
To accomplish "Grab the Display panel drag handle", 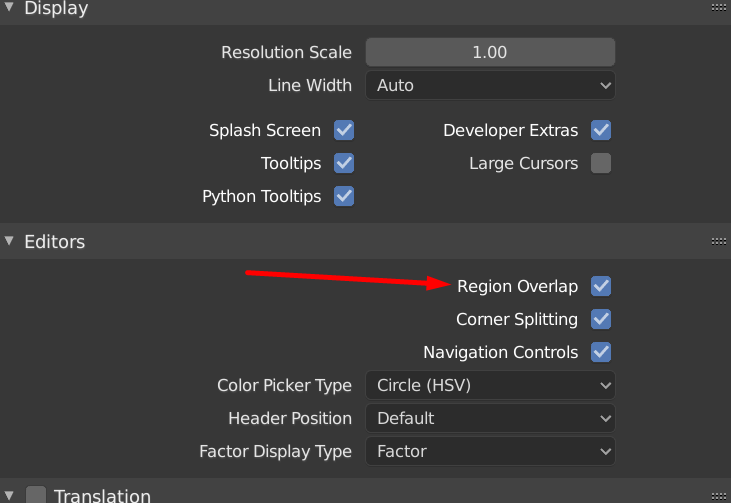I will click(x=718, y=8).
